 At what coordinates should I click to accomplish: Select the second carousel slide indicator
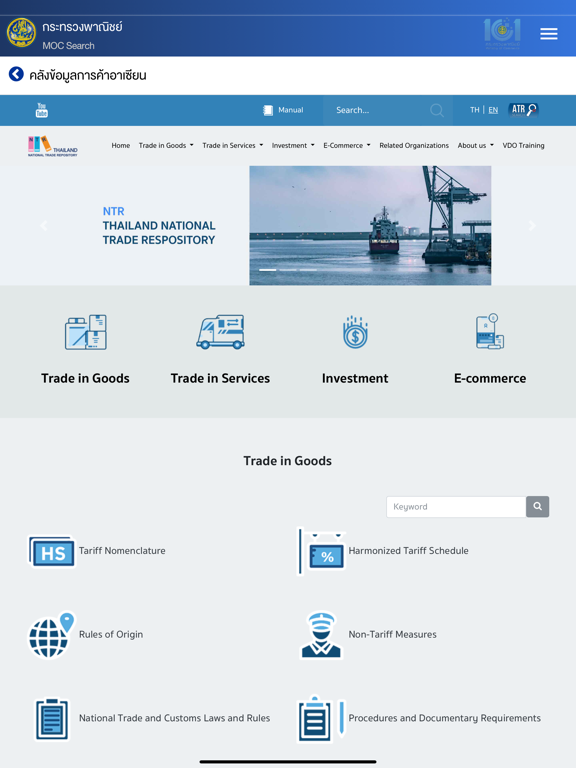click(x=288, y=270)
